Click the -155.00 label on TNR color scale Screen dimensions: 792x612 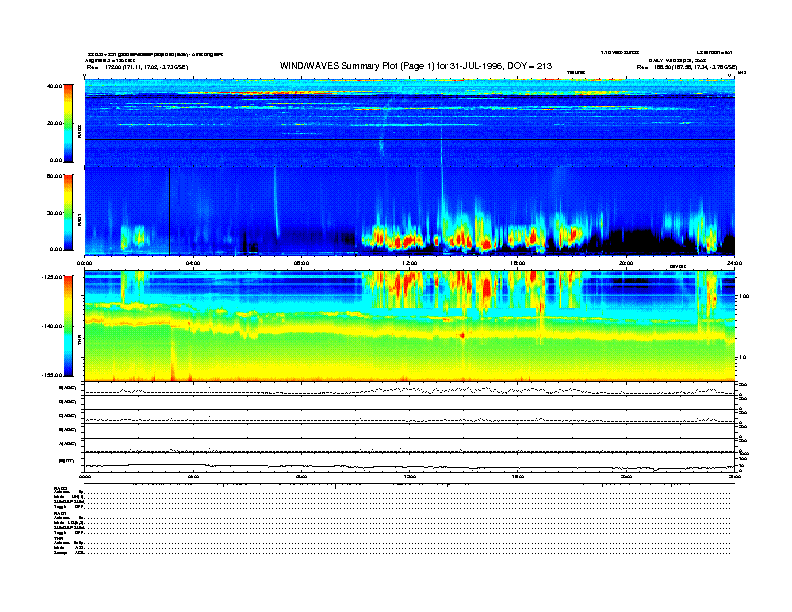coord(52,375)
